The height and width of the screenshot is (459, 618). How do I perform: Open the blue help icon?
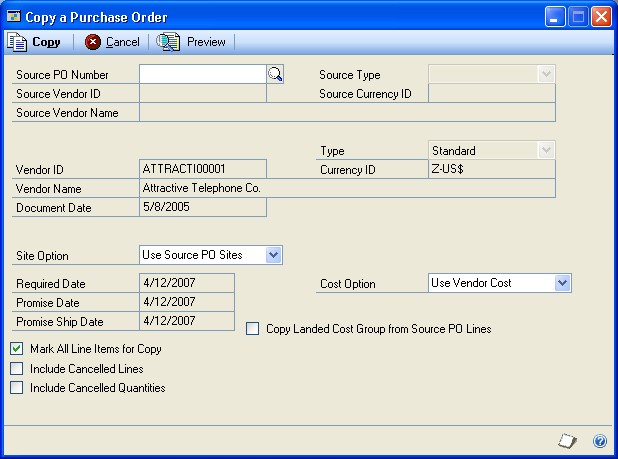click(x=600, y=440)
